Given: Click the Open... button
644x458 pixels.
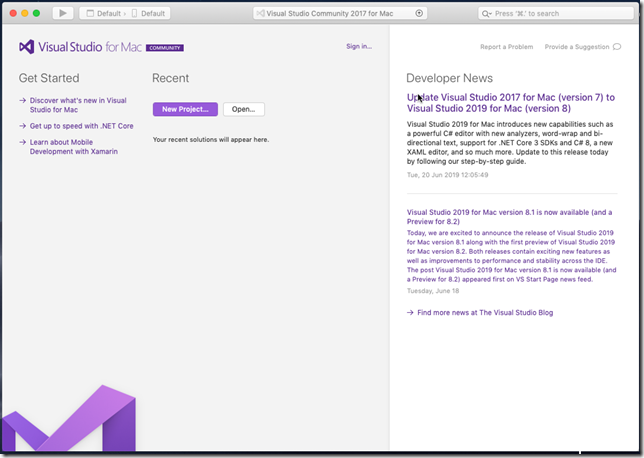Looking at the screenshot, I should point(244,109).
